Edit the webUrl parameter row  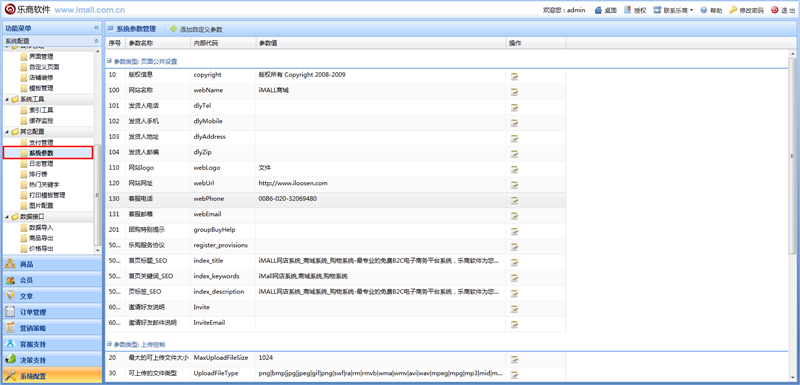coord(515,185)
